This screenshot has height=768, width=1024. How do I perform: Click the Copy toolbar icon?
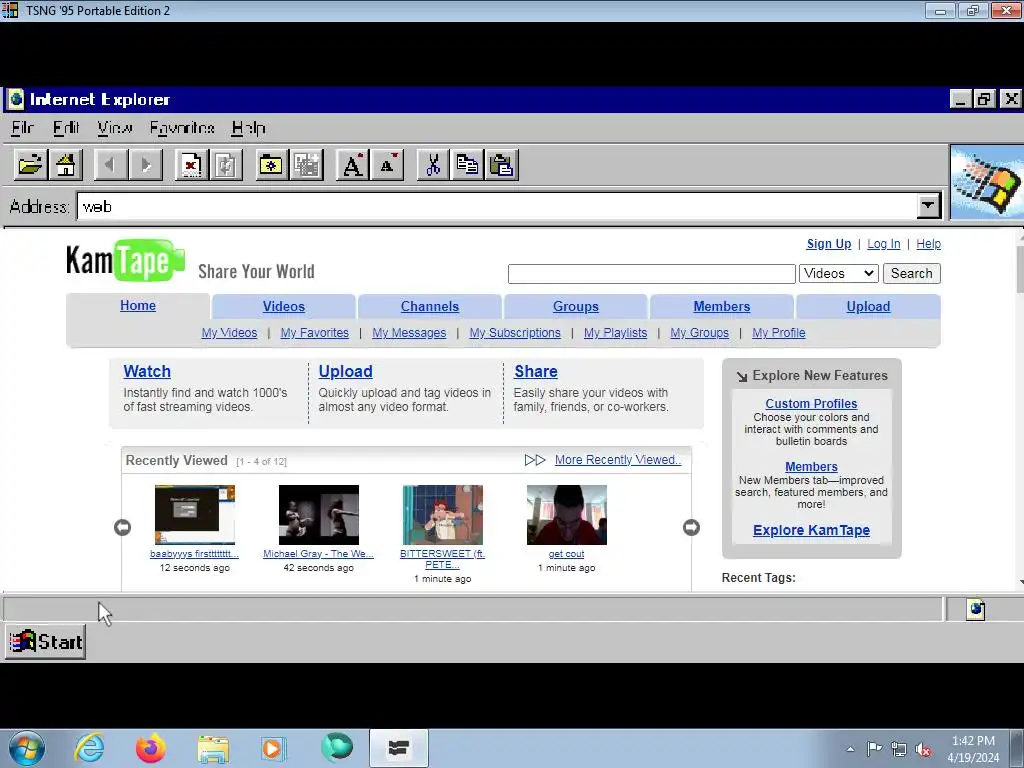click(467, 165)
